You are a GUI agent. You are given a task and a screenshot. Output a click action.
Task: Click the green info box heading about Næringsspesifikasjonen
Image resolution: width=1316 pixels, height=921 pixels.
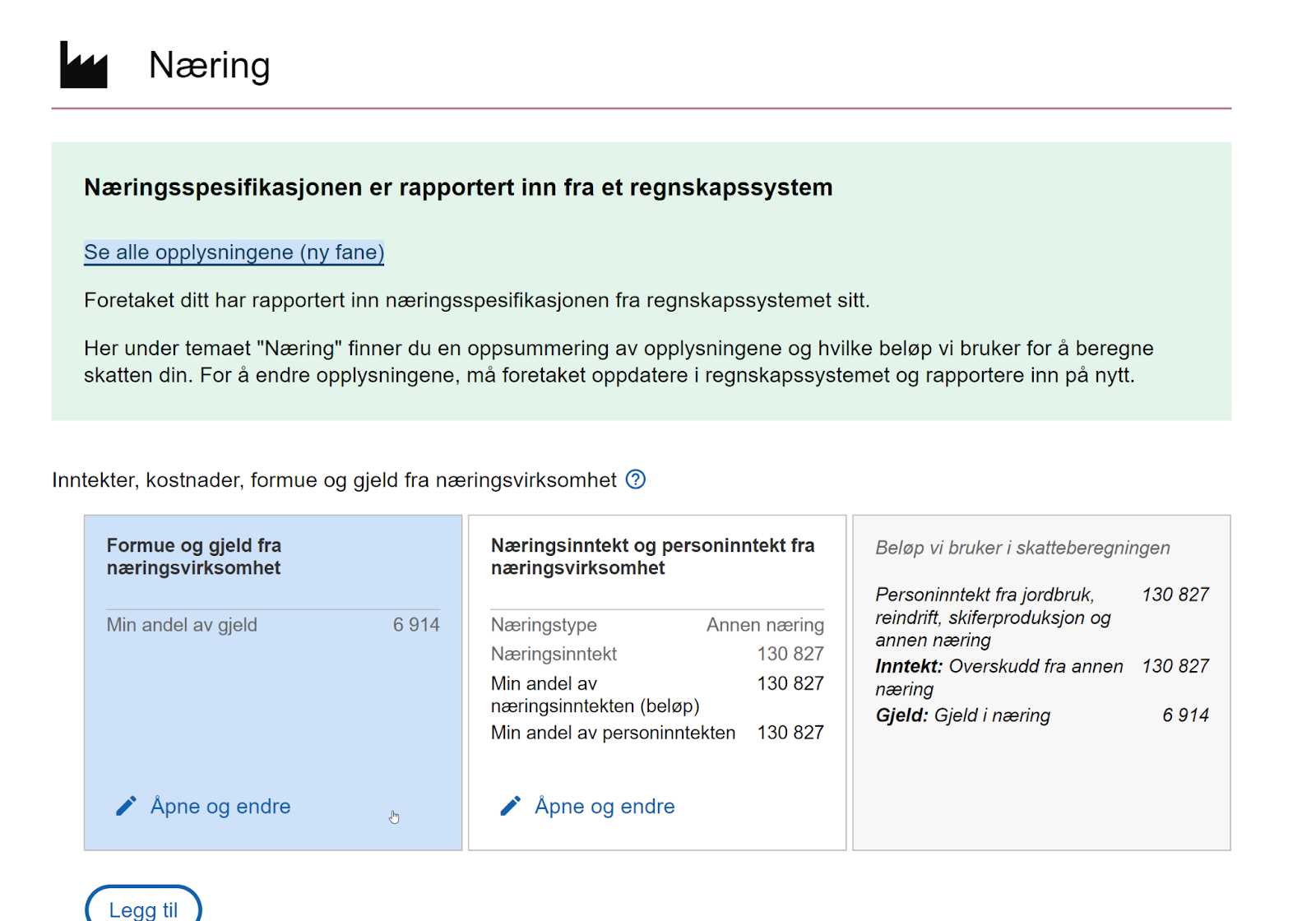click(458, 187)
